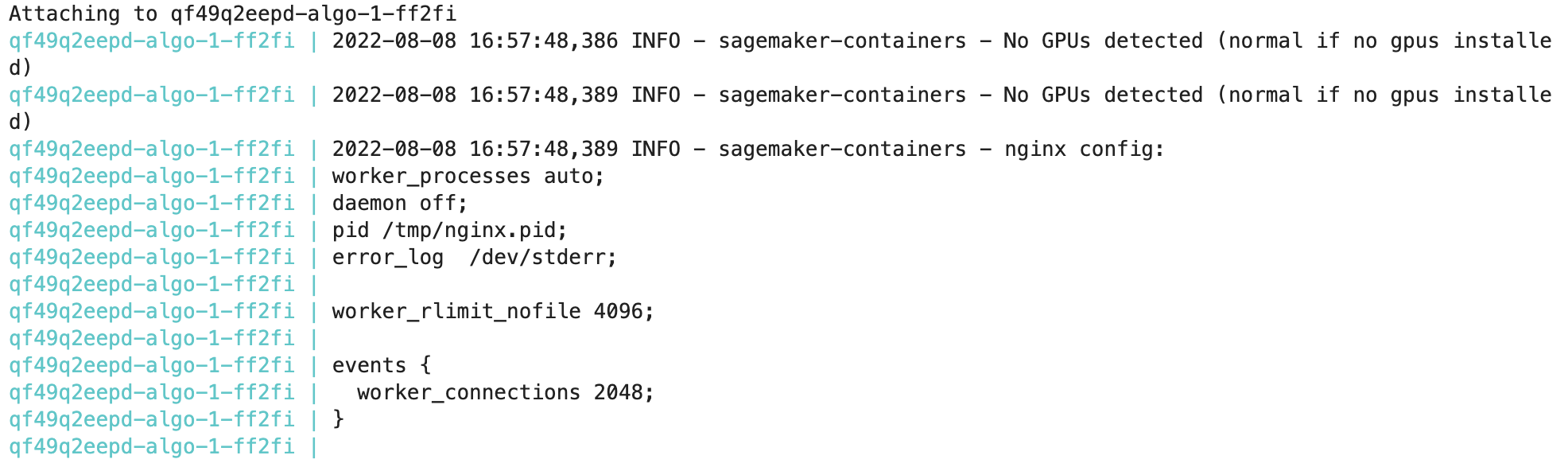This screenshot has width=1568, height=463.
Task: Click the "events" block keyword
Action: click(x=369, y=365)
